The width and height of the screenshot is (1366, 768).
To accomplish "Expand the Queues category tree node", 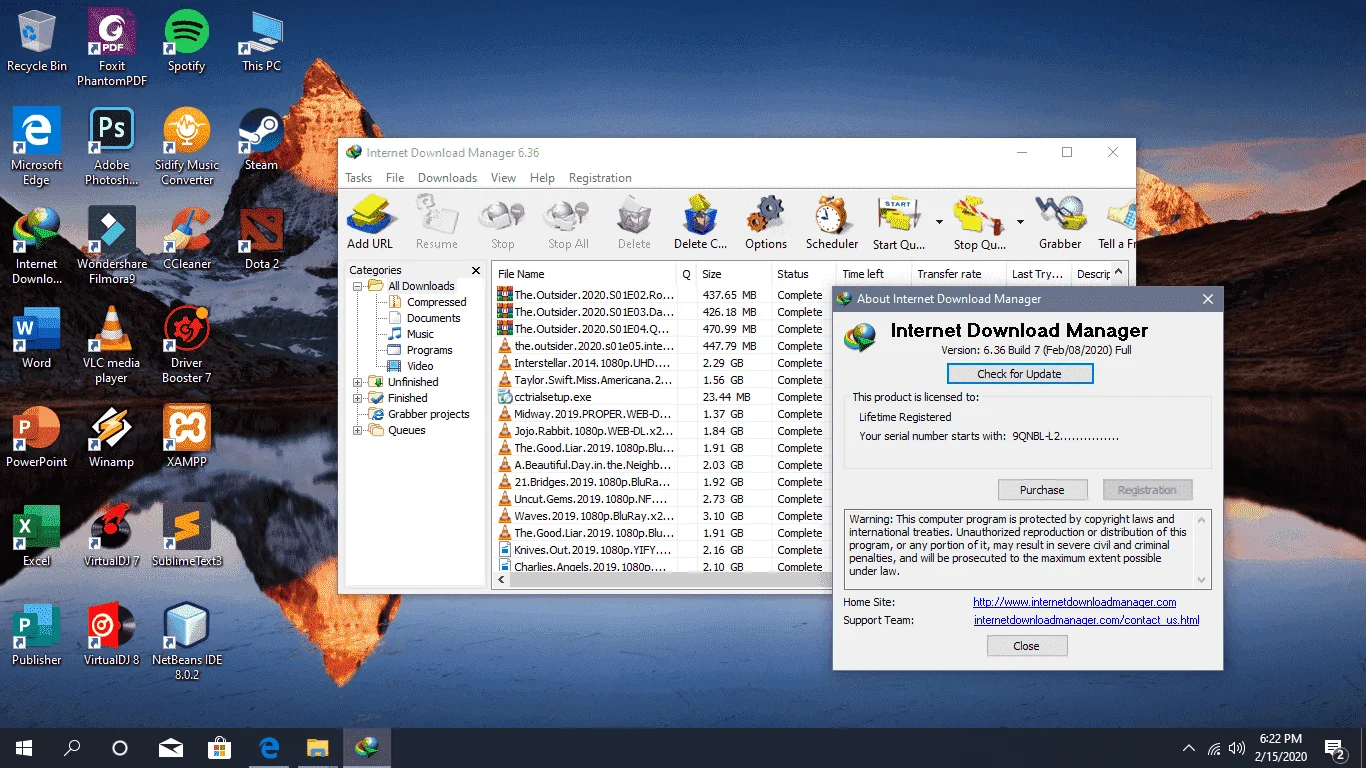I will click(358, 430).
